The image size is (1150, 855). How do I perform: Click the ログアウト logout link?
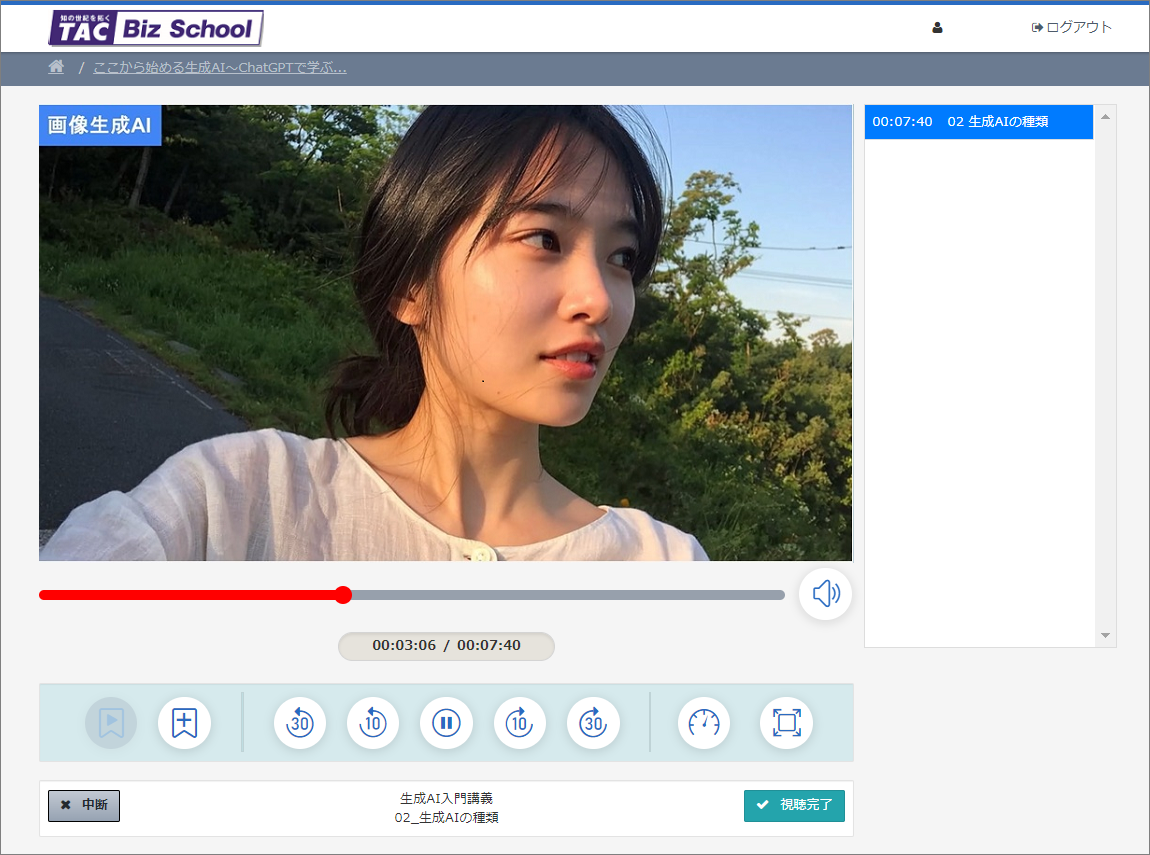(1072, 27)
